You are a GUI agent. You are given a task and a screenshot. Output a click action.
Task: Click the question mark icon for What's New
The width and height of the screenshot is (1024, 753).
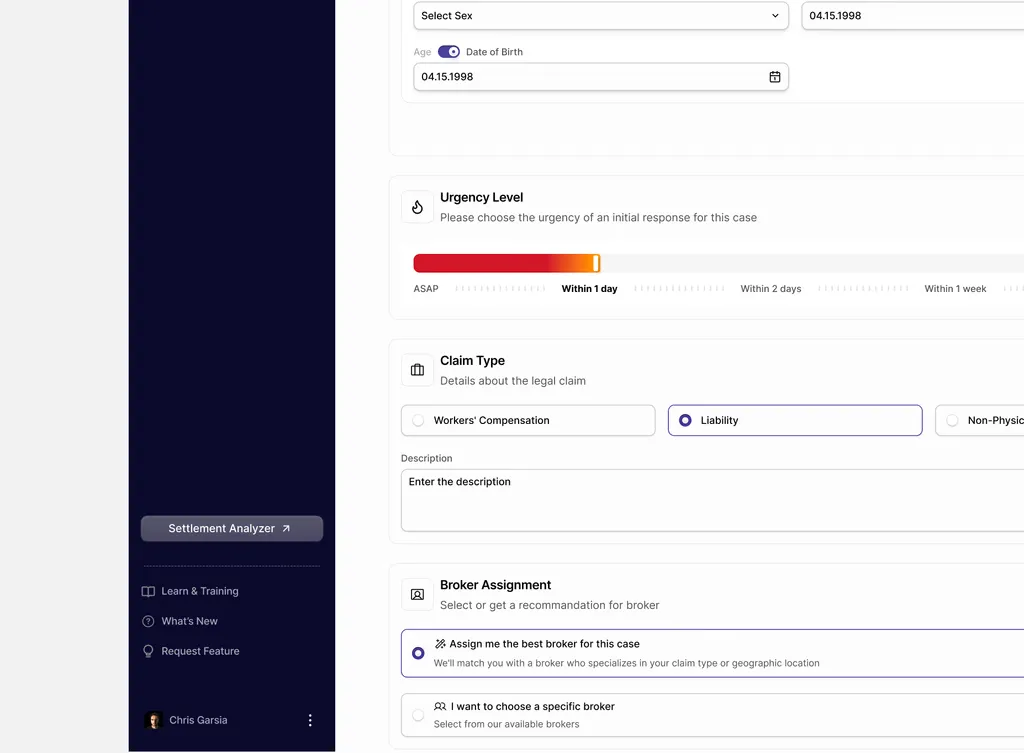pyautogui.click(x=148, y=621)
